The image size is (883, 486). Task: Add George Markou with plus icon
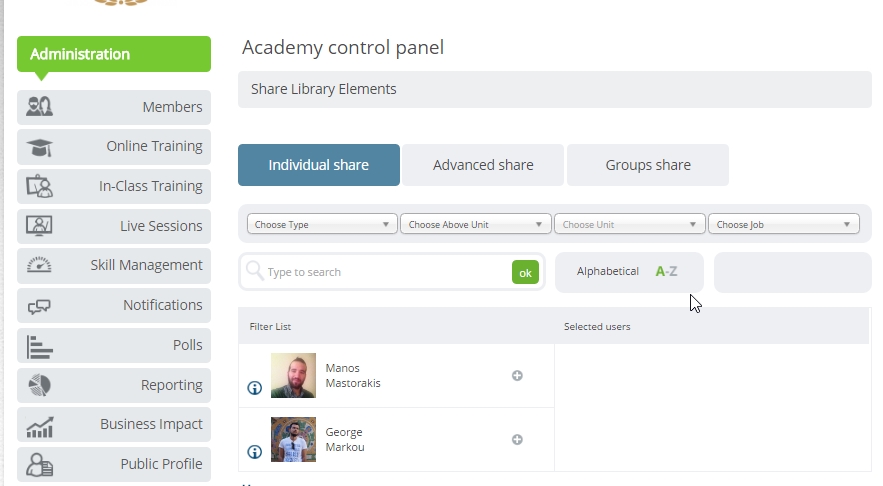(517, 440)
